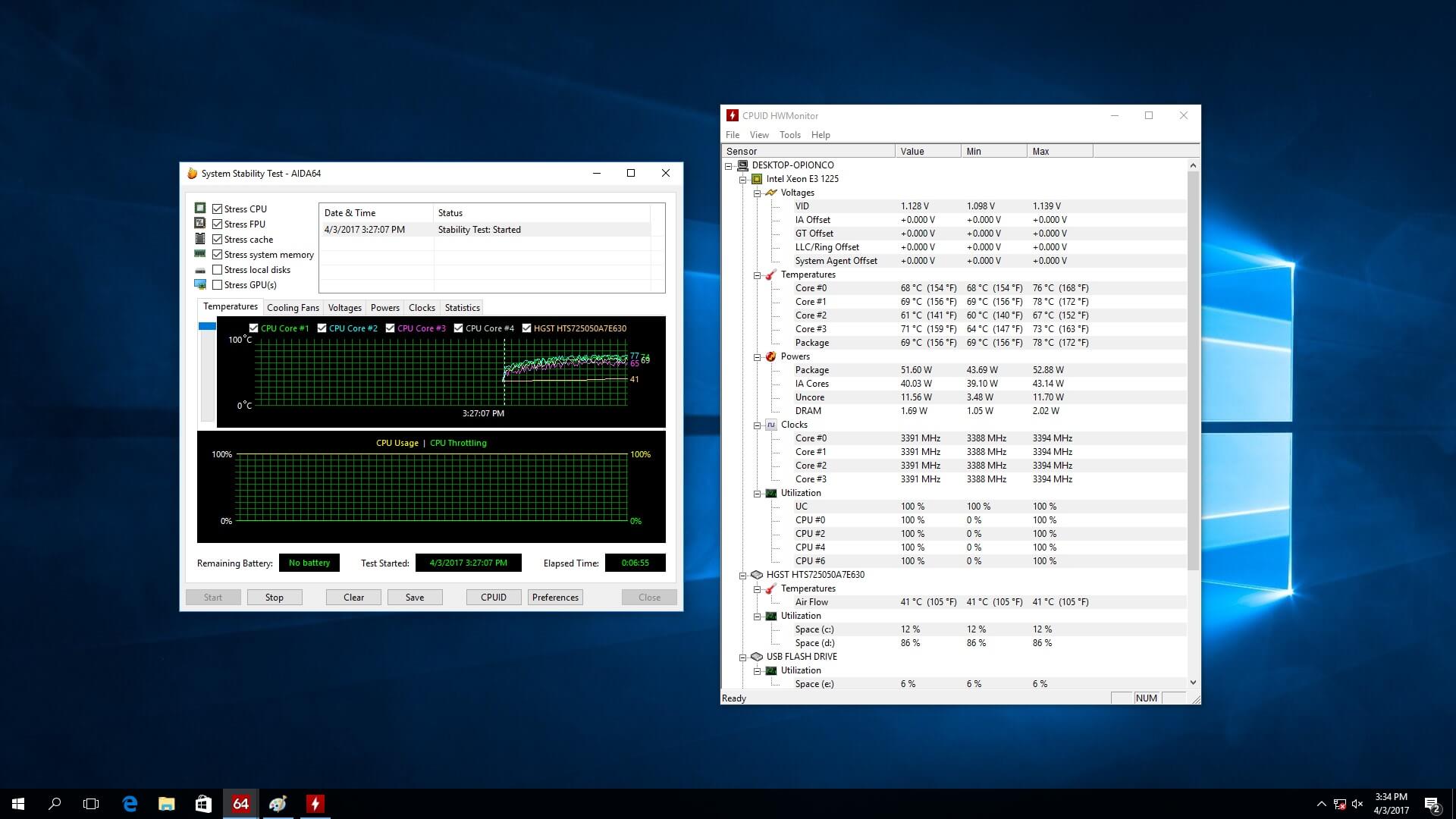Enable the Stress local disks checkbox
The height and width of the screenshot is (819, 1456).
218,269
